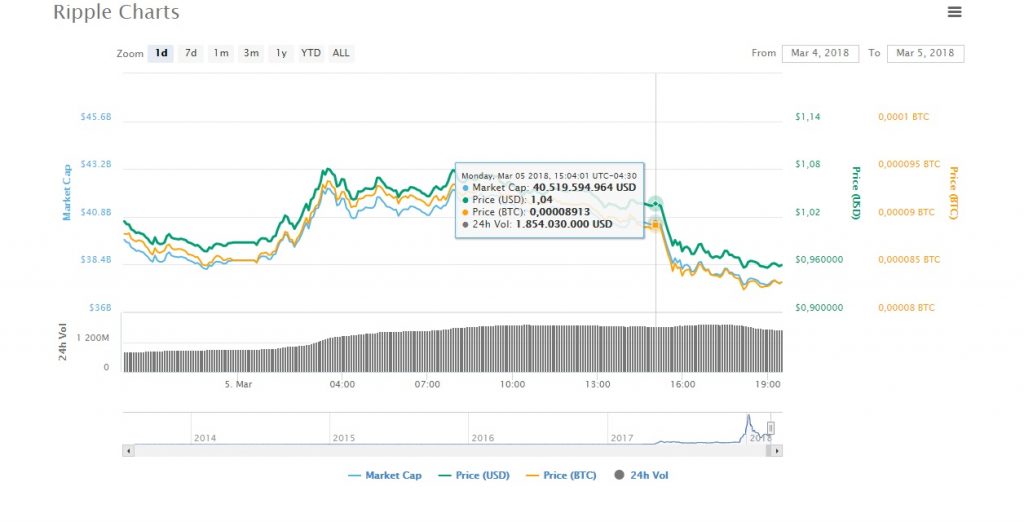Select the 1y zoom range
The height and width of the screenshot is (522, 1024).
[x=281, y=53]
